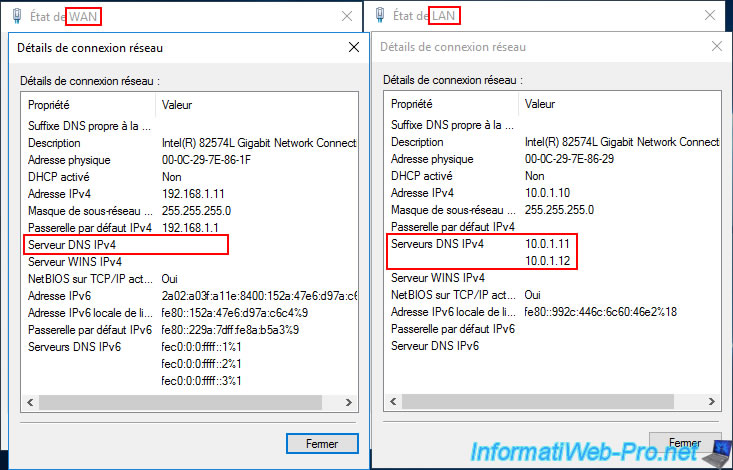Close the État de WAN window
The height and width of the screenshot is (470, 733).
point(346,16)
